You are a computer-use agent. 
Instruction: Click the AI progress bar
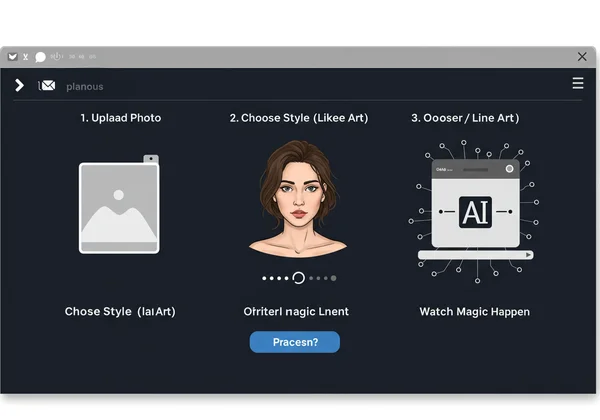click(476, 255)
